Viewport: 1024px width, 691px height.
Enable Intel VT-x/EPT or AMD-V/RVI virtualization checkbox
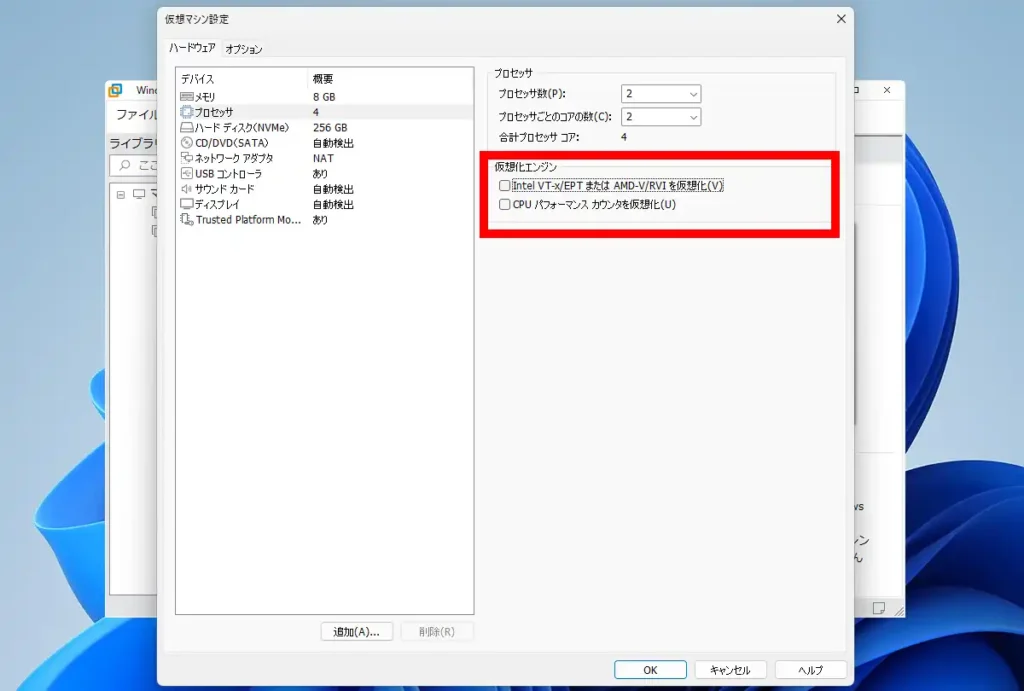pyautogui.click(x=505, y=185)
